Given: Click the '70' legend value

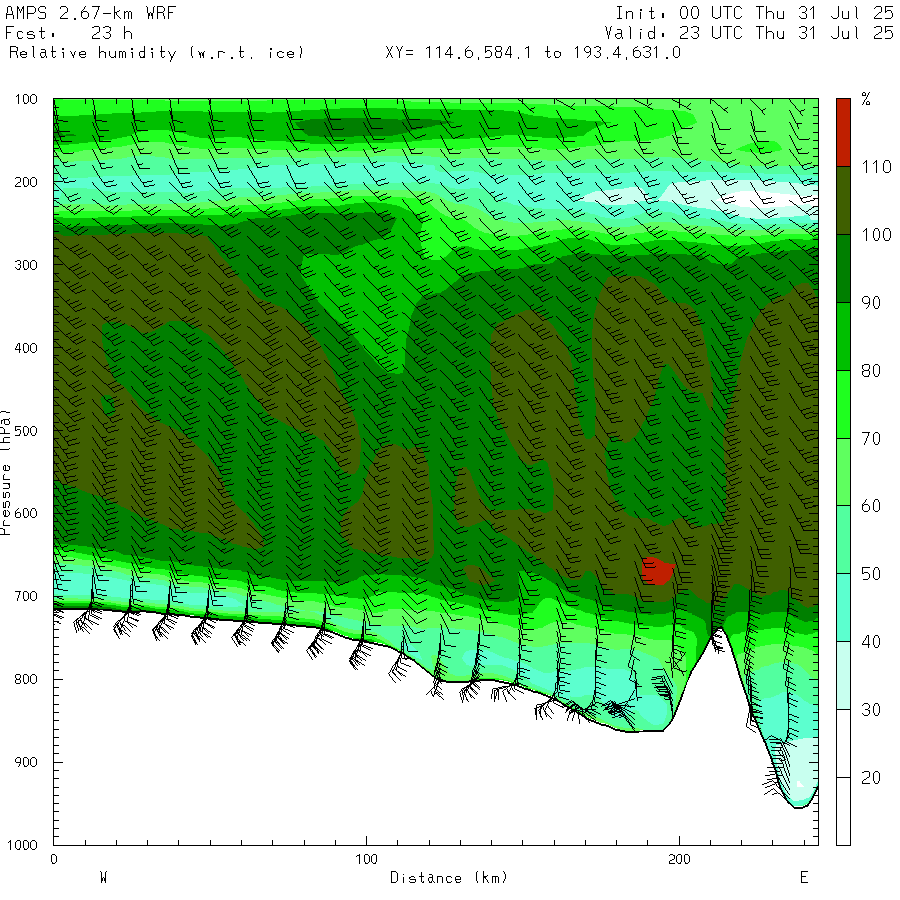Looking at the screenshot, I should [871, 439].
